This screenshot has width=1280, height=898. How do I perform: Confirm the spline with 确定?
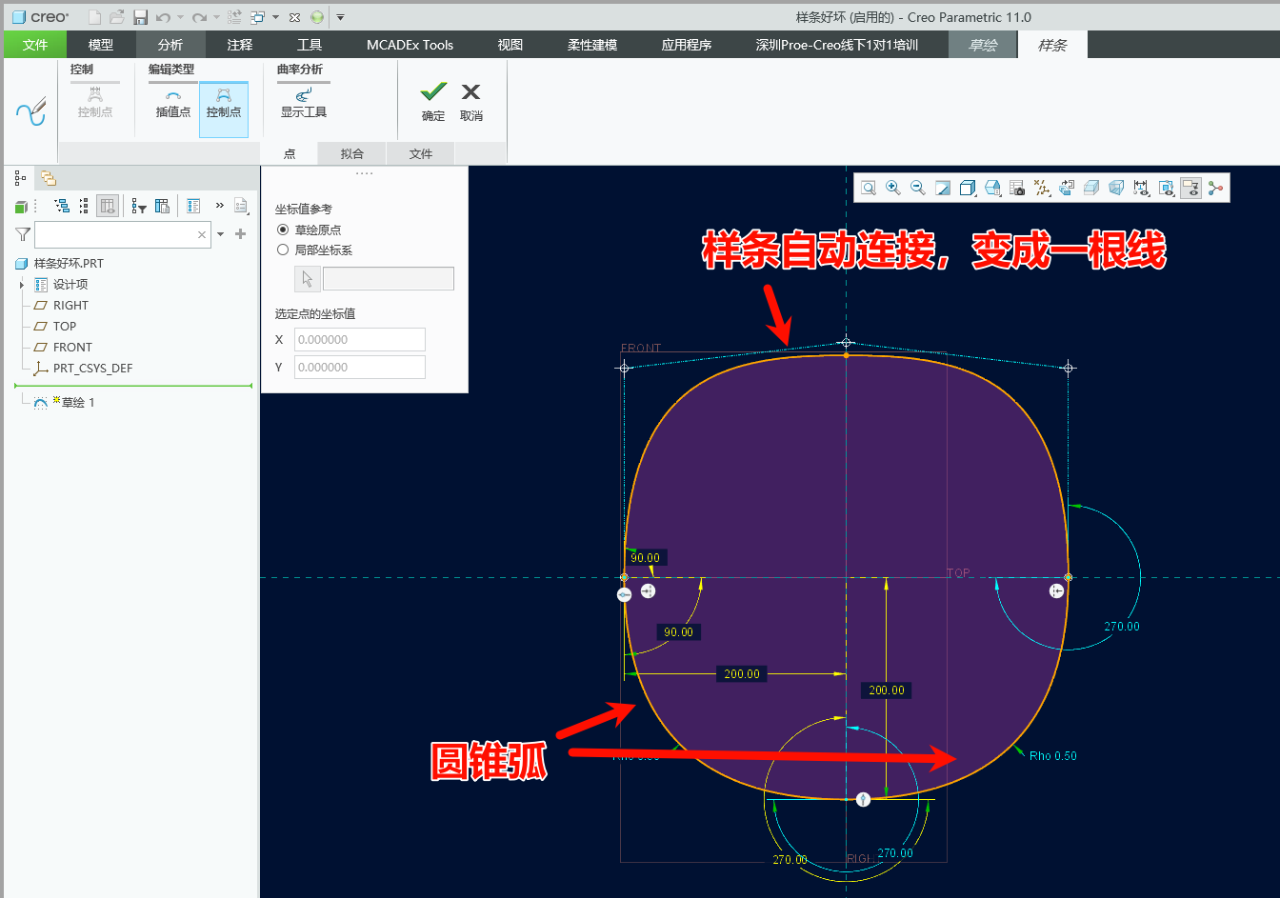[x=433, y=101]
